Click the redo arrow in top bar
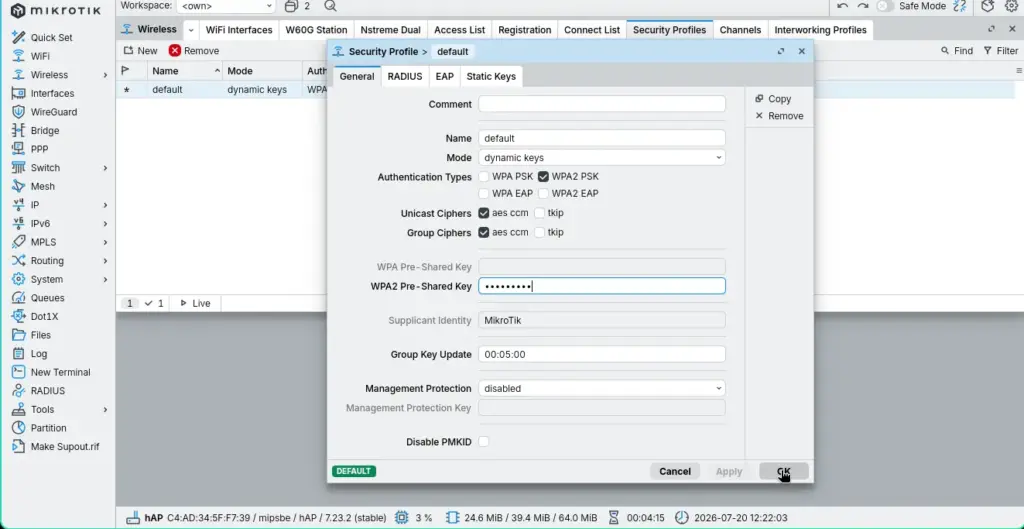The image size is (1024, 529). 863,6
